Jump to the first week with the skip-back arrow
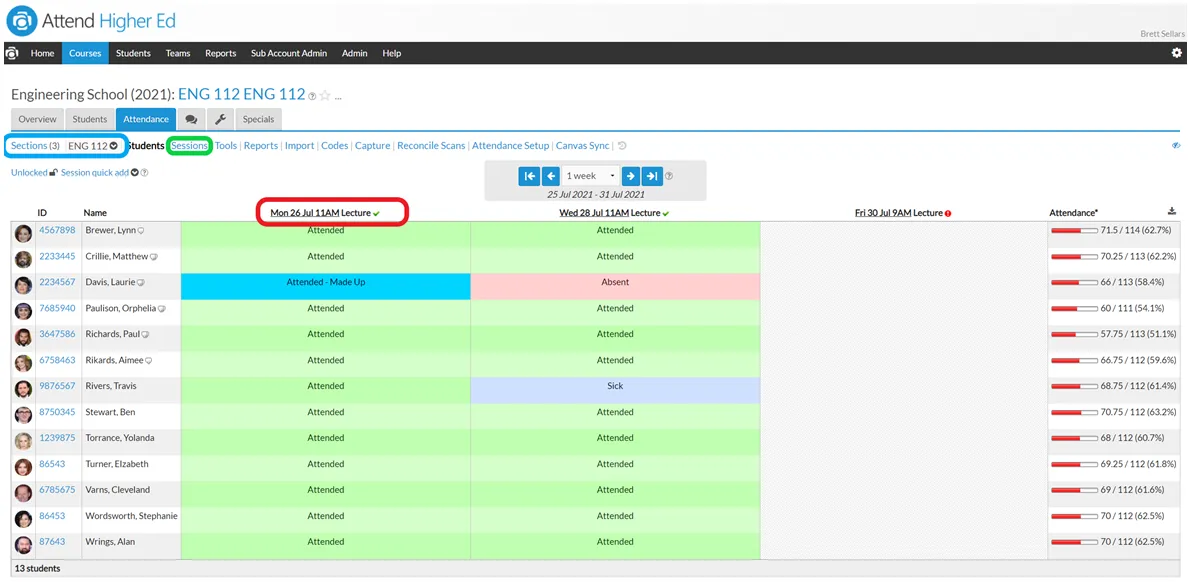Screen dimensions: 1188x582 coord(529,176)
